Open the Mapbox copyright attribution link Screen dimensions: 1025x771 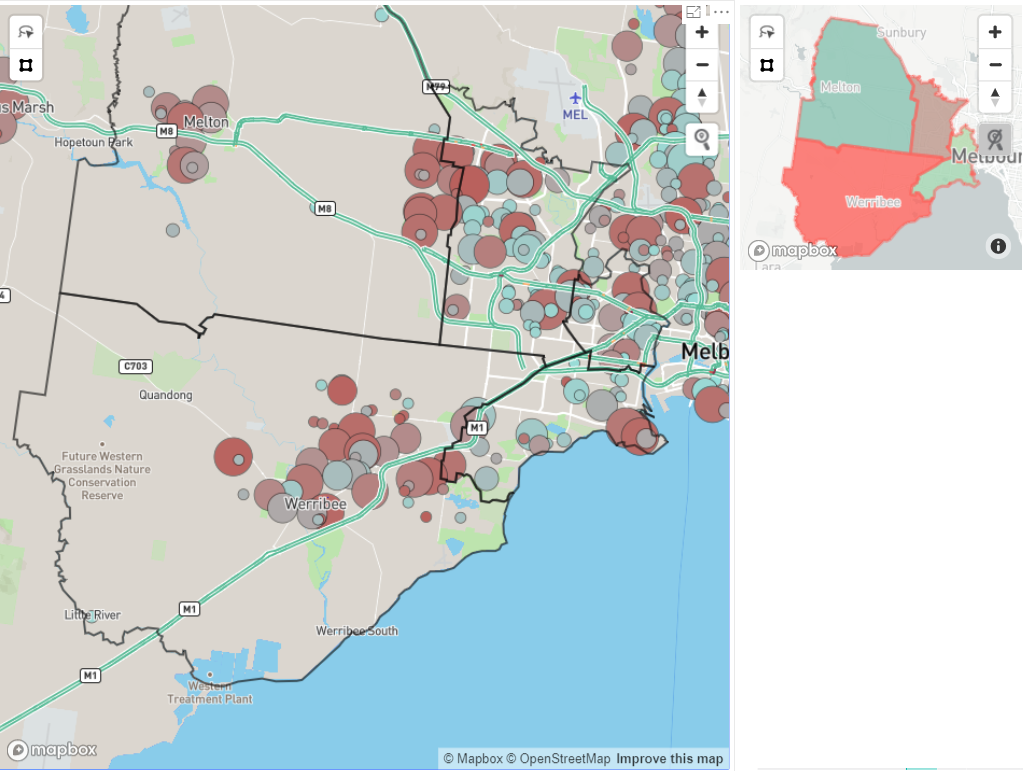point(475,758)
